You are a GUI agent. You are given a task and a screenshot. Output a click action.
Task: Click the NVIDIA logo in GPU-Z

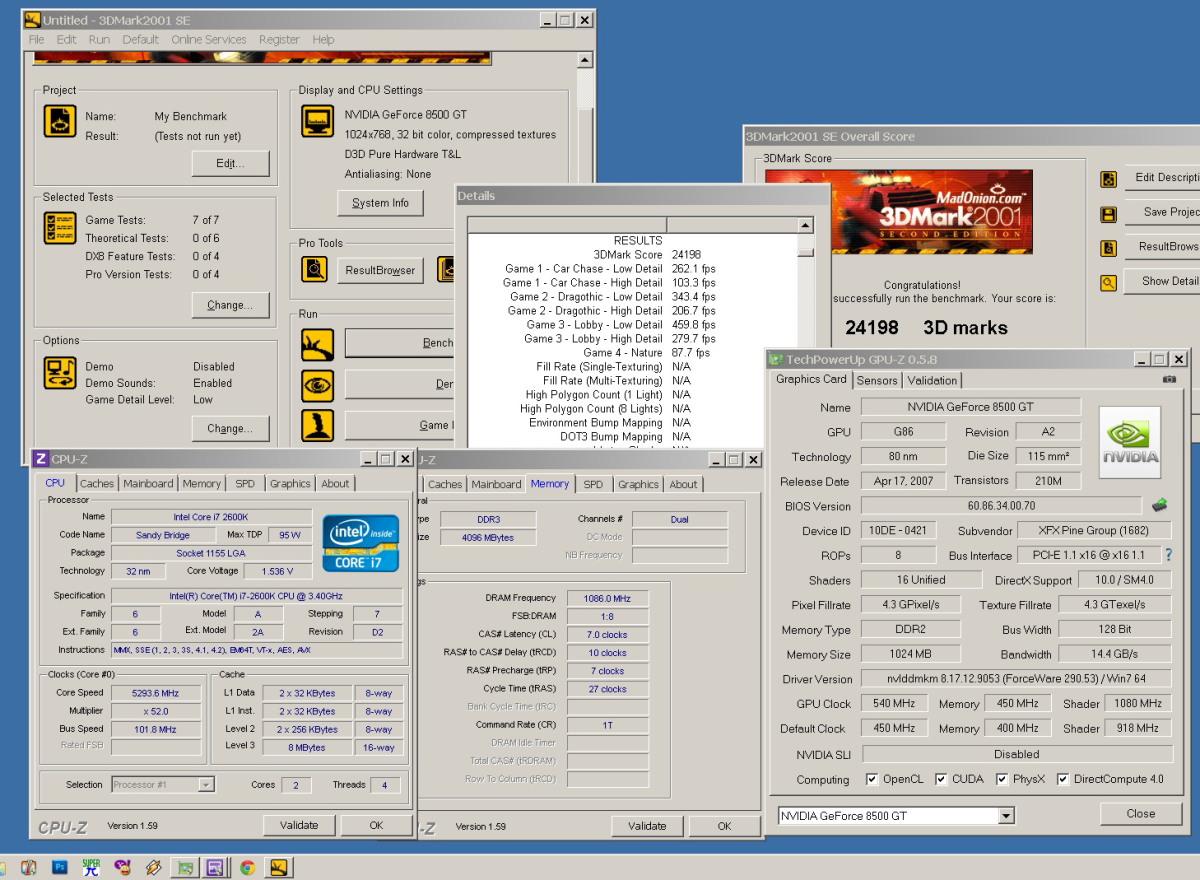coord(1130,441)
